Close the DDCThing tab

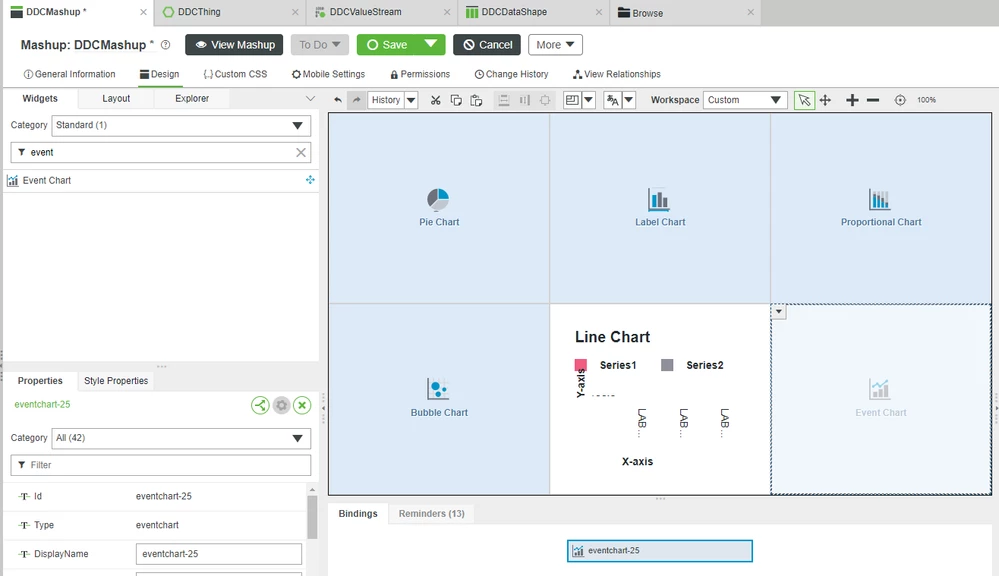click(295, 12)
